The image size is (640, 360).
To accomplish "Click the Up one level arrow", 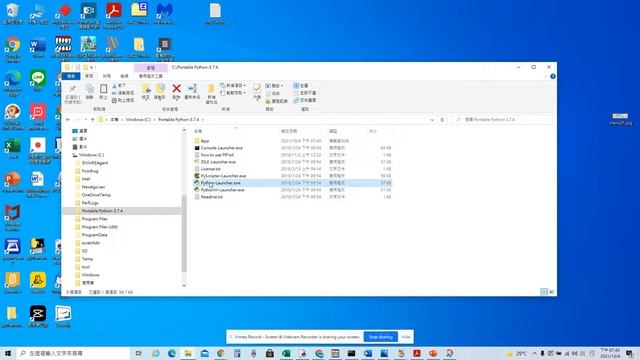I will (93, 120).
